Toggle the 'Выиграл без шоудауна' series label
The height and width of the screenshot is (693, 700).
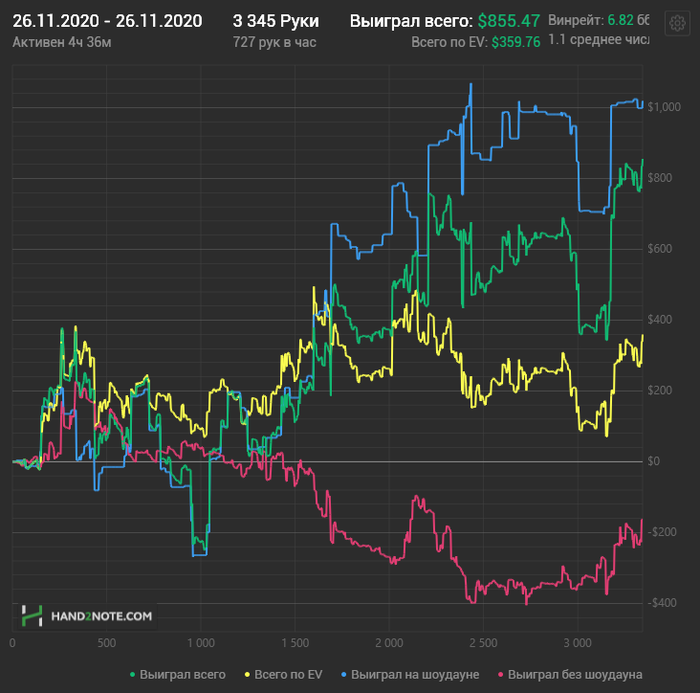[x=575, y=674]
